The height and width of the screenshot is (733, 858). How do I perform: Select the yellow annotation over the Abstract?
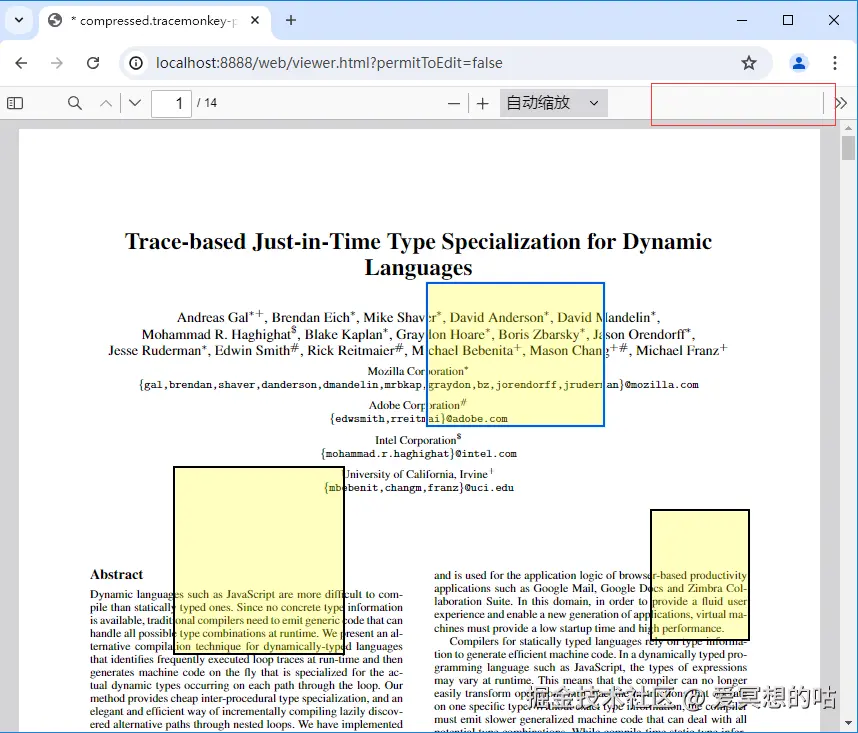pyautogui.click(x=259, y=560)
